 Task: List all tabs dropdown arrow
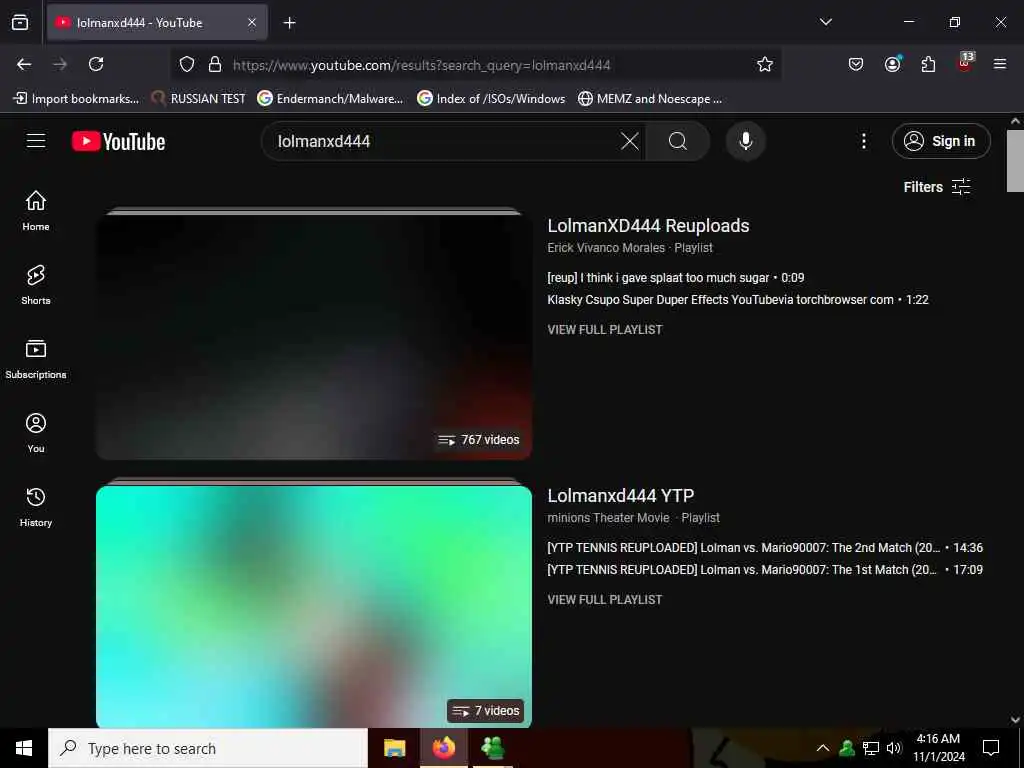click(825, 22)
